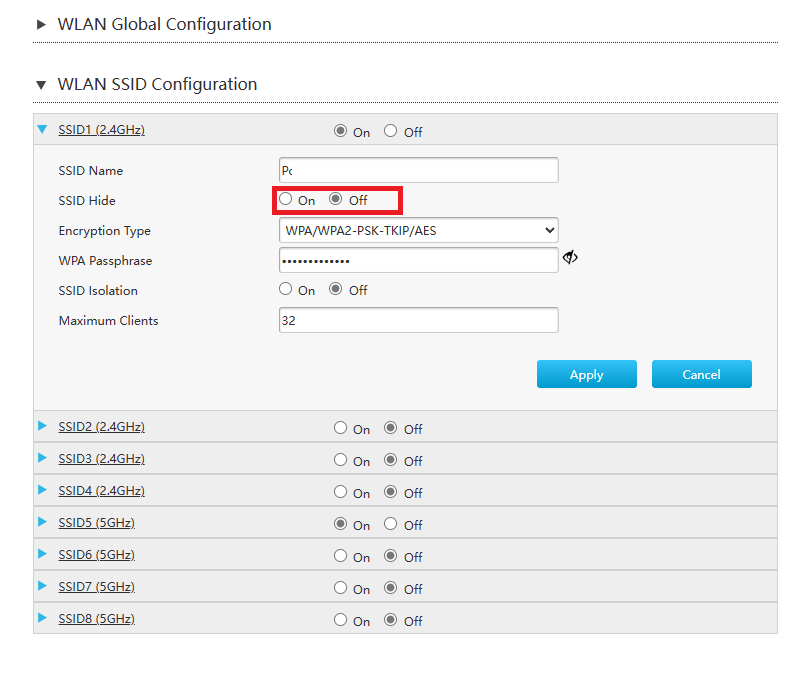
Task: Open the SSID5 (5GHz) link
Action: point(96,523)
